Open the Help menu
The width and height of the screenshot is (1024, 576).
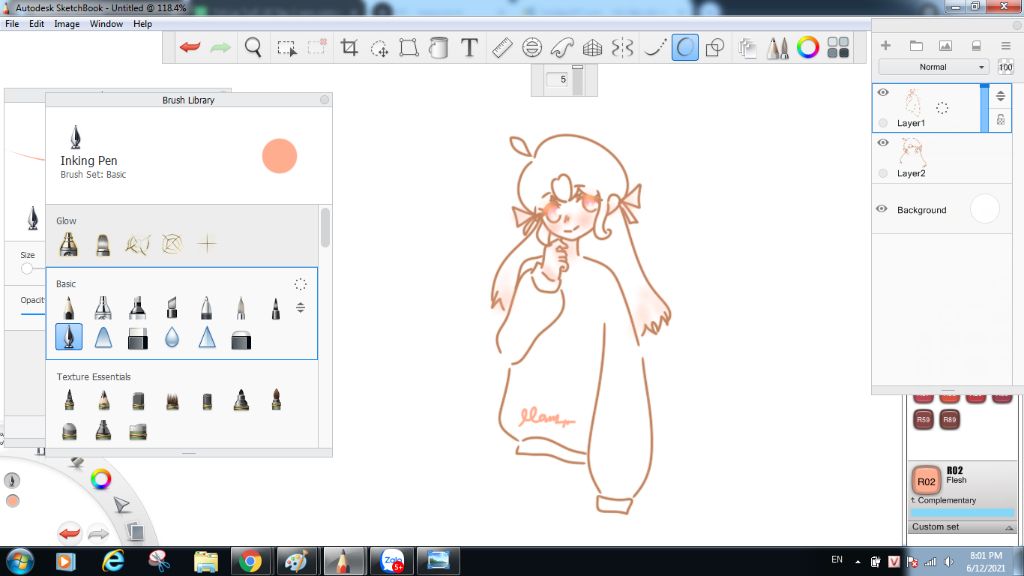pos(142,24)
